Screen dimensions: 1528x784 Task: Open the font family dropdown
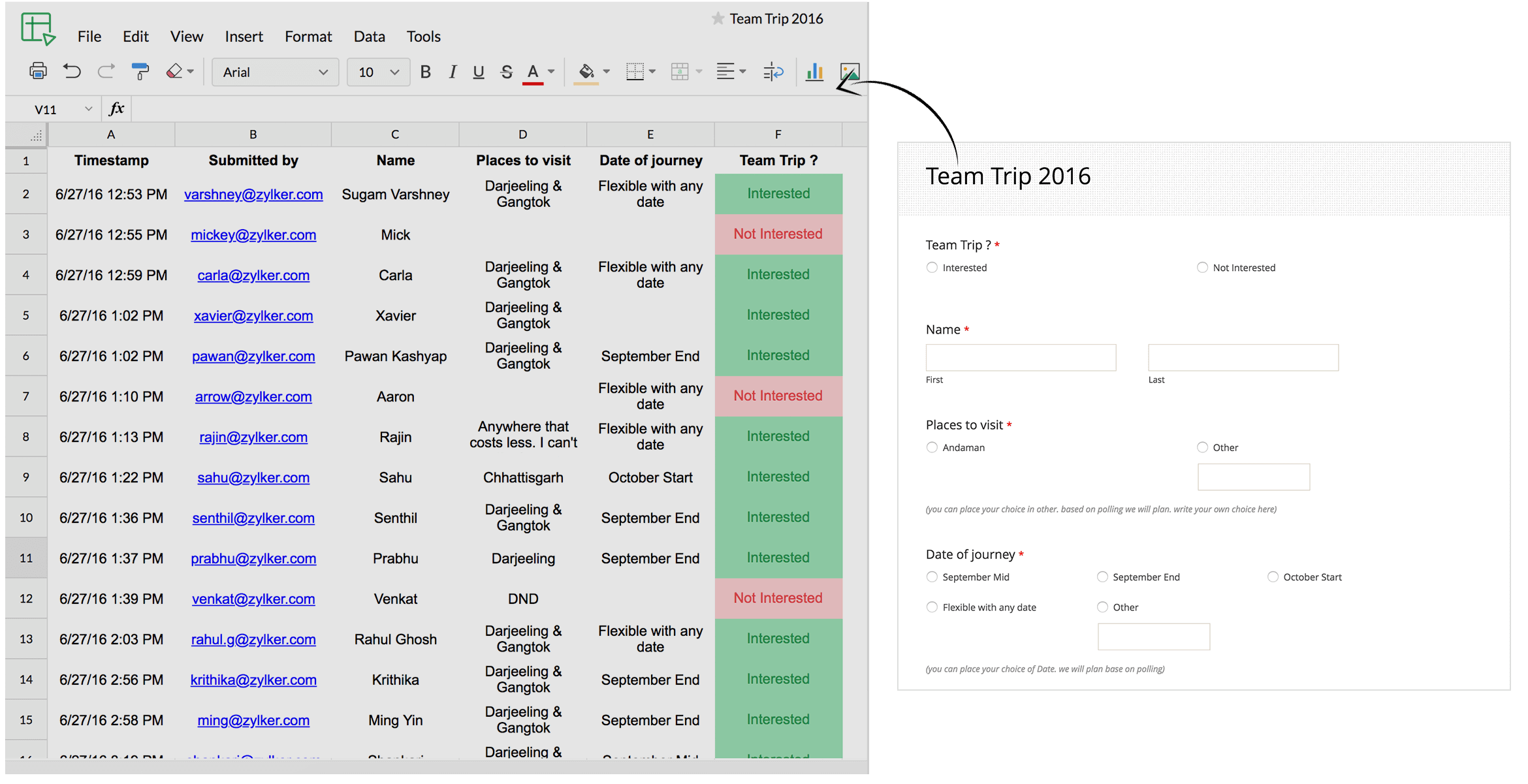[323, 72]
